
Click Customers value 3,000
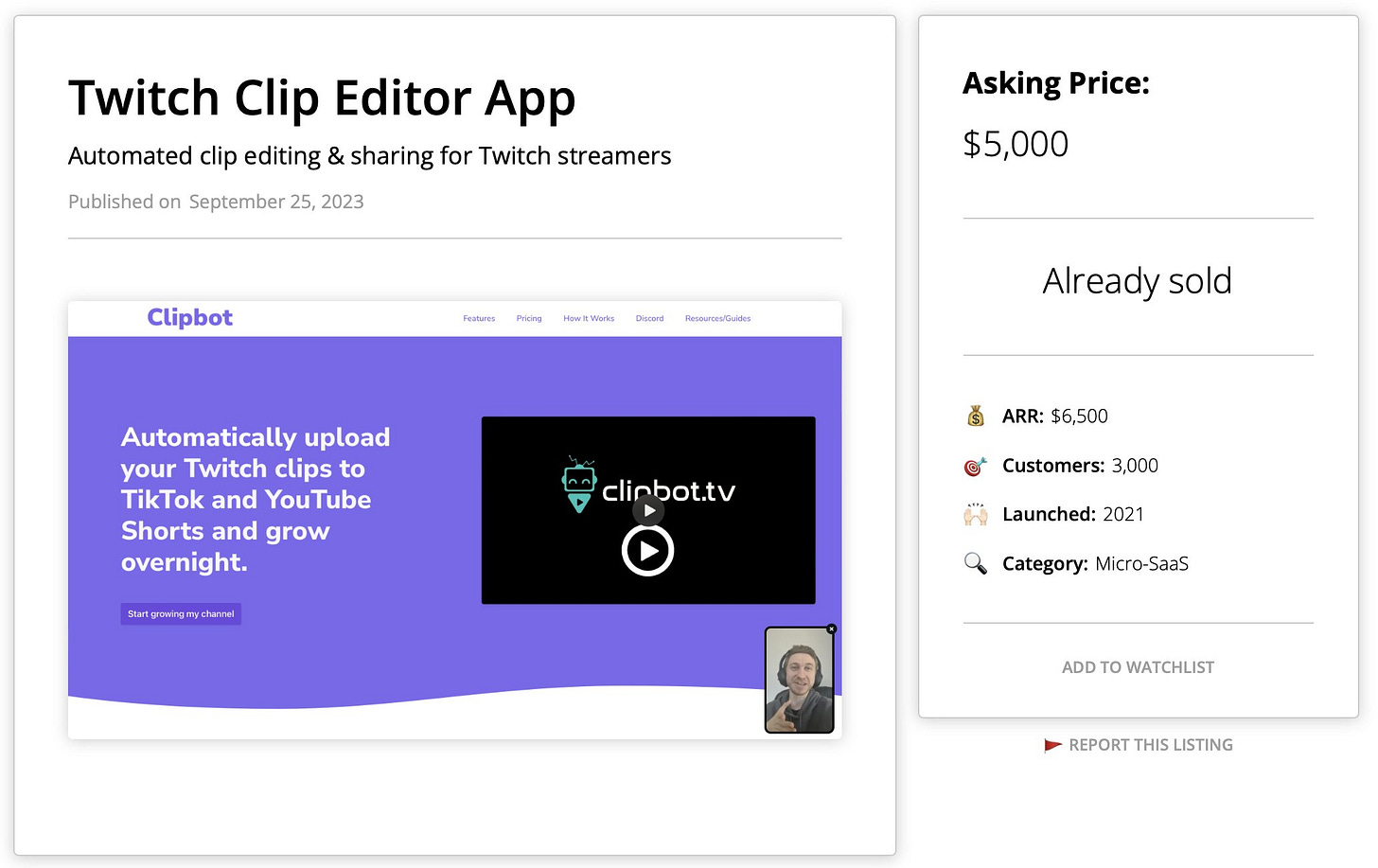(x=1135, y=466)
